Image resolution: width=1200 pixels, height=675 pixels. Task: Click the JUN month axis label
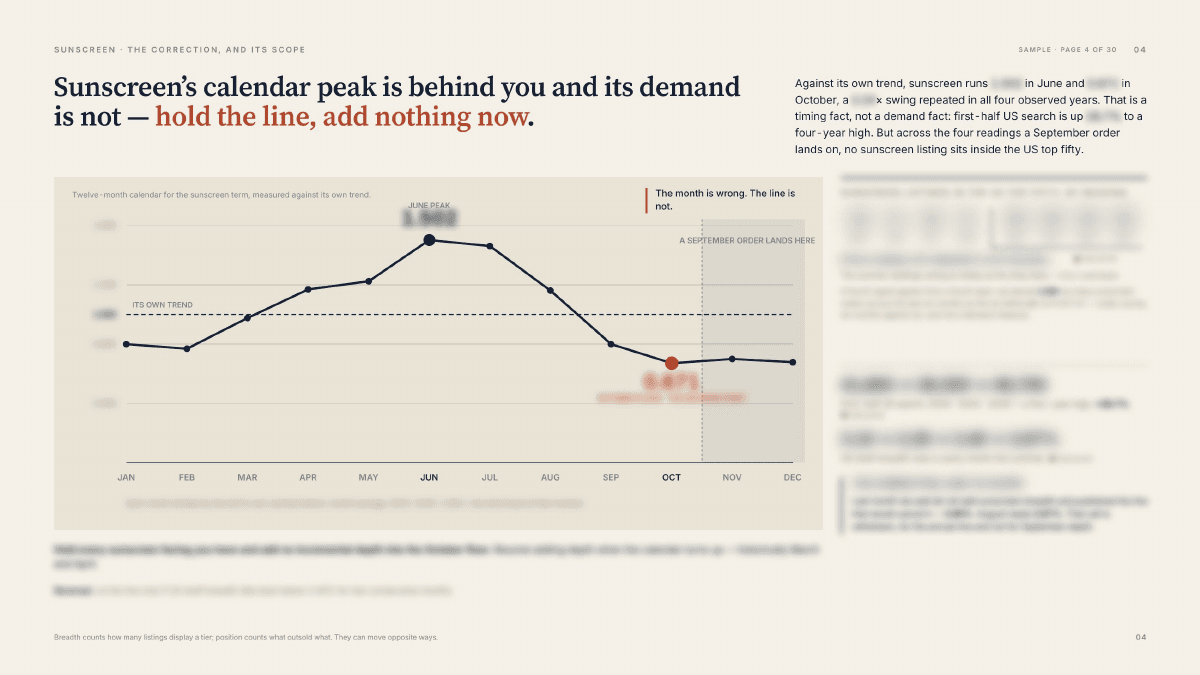tap(429, 478)
